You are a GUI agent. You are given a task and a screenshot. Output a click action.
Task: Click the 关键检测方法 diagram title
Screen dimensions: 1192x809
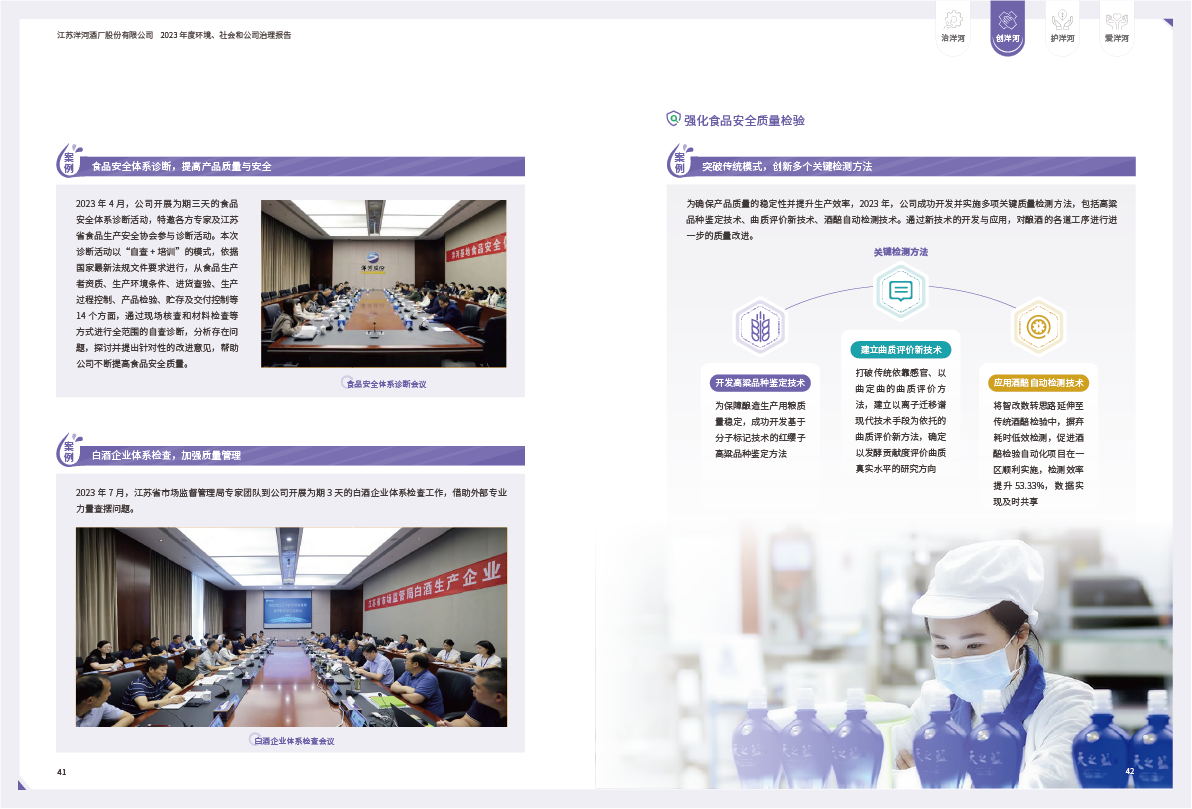(900, 252)
